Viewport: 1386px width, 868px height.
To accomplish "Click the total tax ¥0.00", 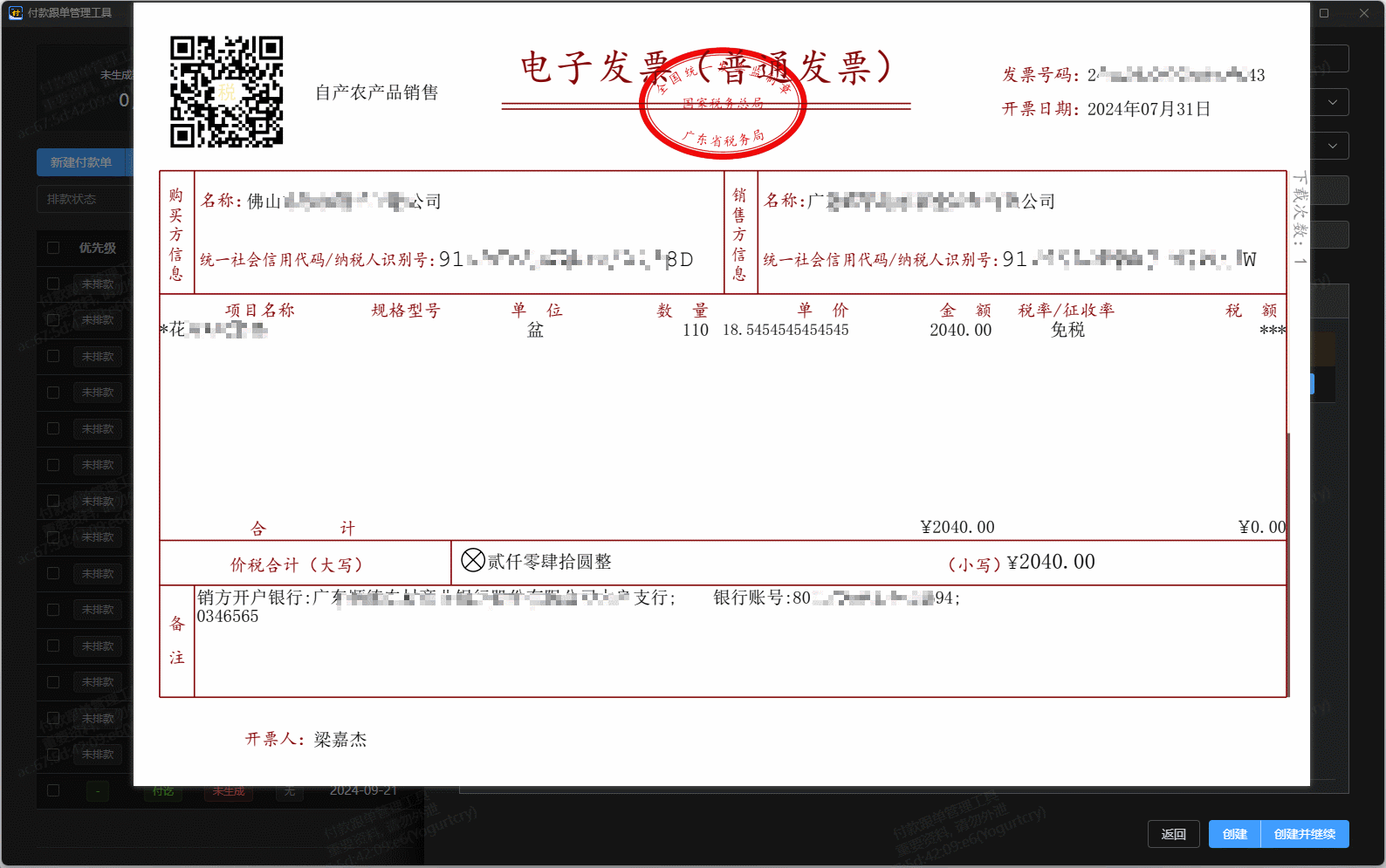I will coord(1262,527).
